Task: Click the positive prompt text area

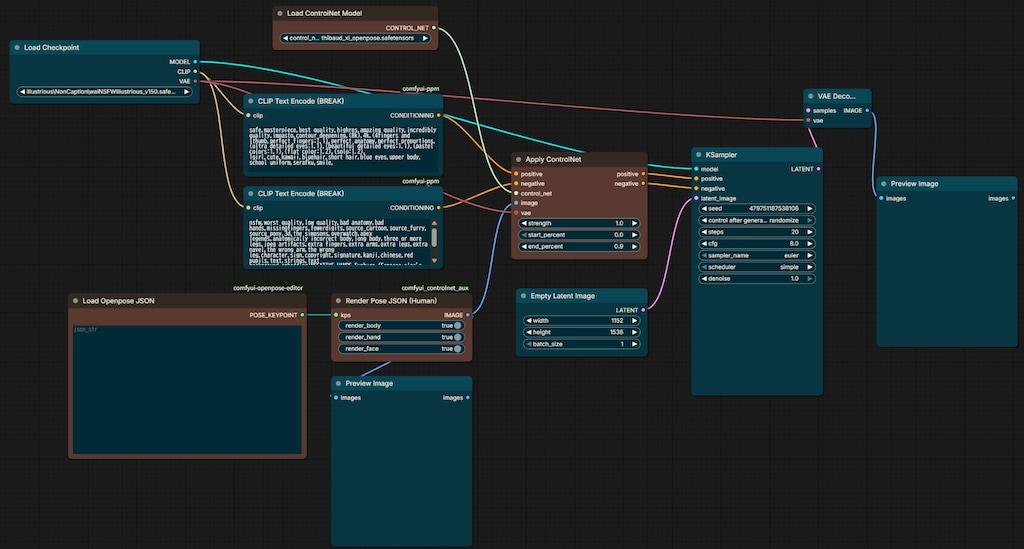Action: point(342,148)
